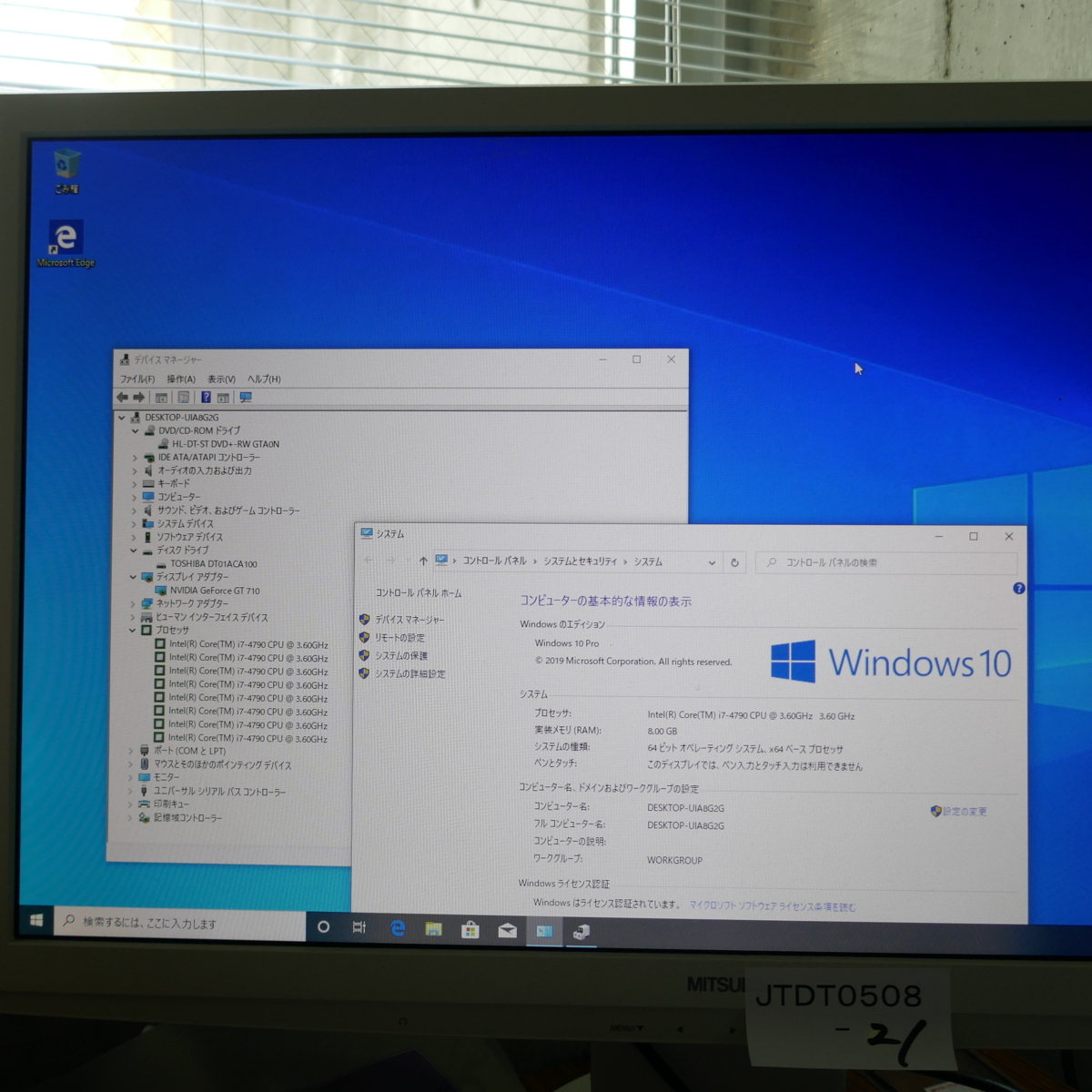Open コントロール パネル ホーム link
The width and height of the screenshot is (1092, 1092).
(419, 593)
